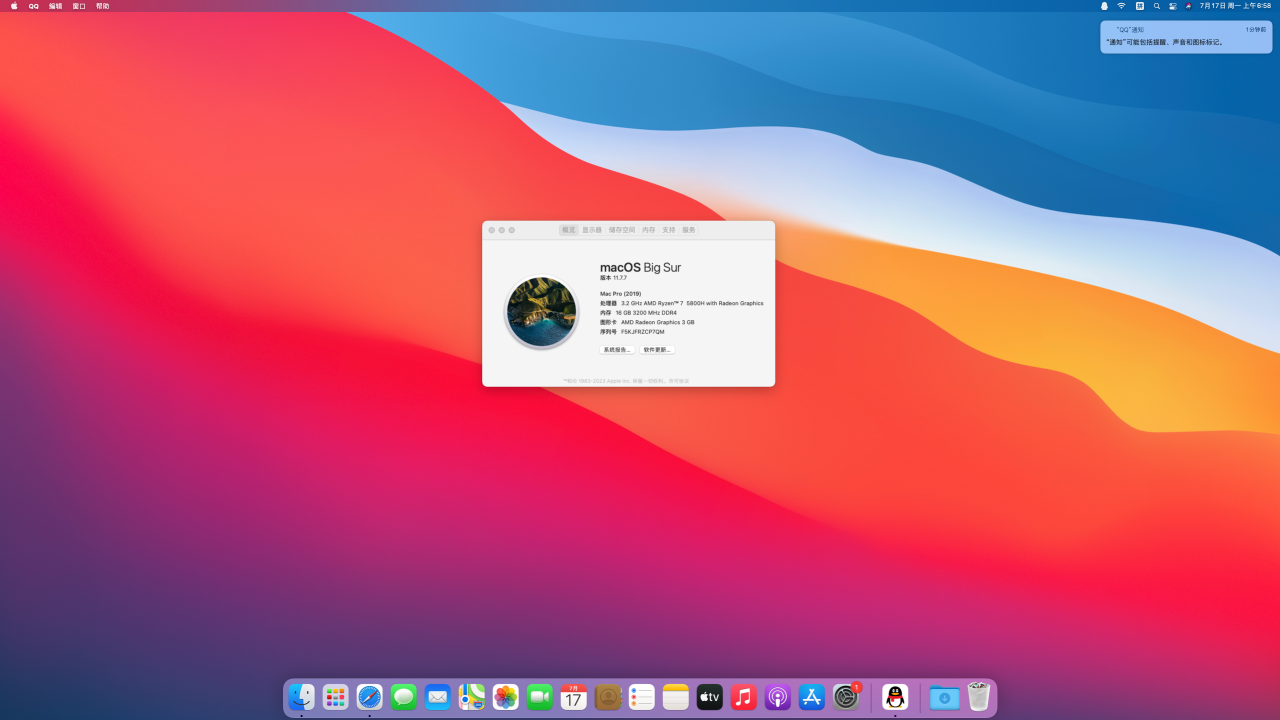This screenshot has height=720, width=1280.
Task: Select the 概览 tab
Action: tap(568, 230)
